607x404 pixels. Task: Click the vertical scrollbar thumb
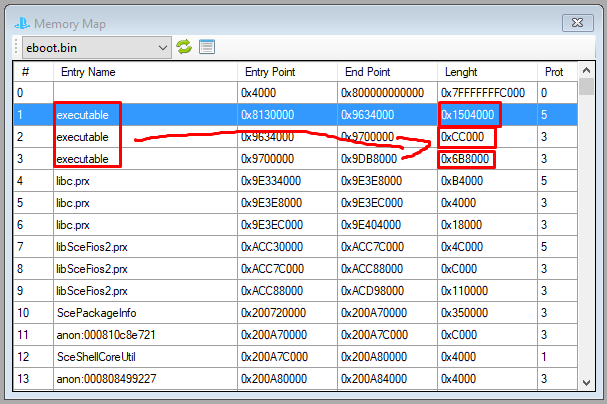[x=586, y=87]
